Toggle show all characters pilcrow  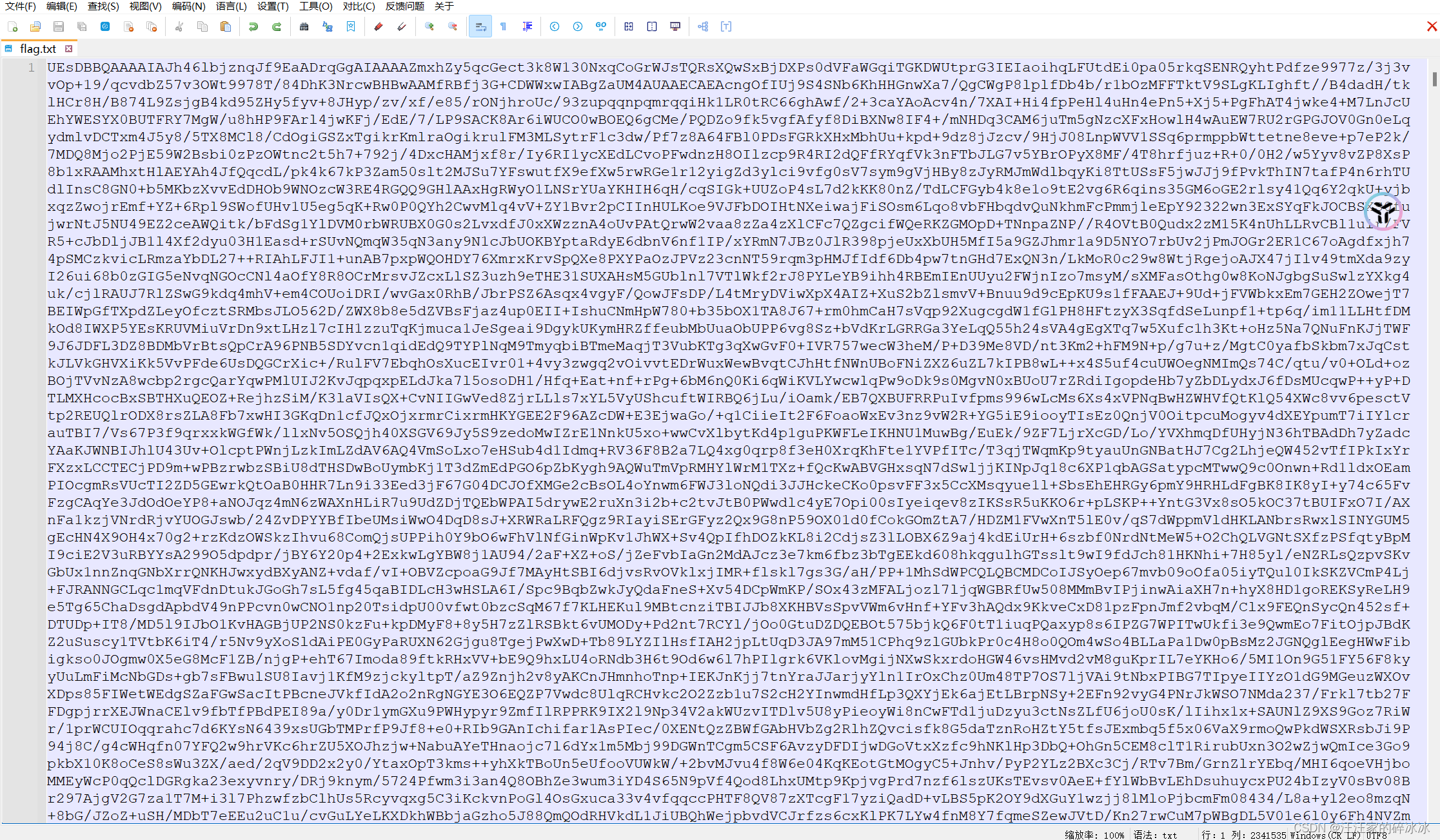(x=504, y=26)
